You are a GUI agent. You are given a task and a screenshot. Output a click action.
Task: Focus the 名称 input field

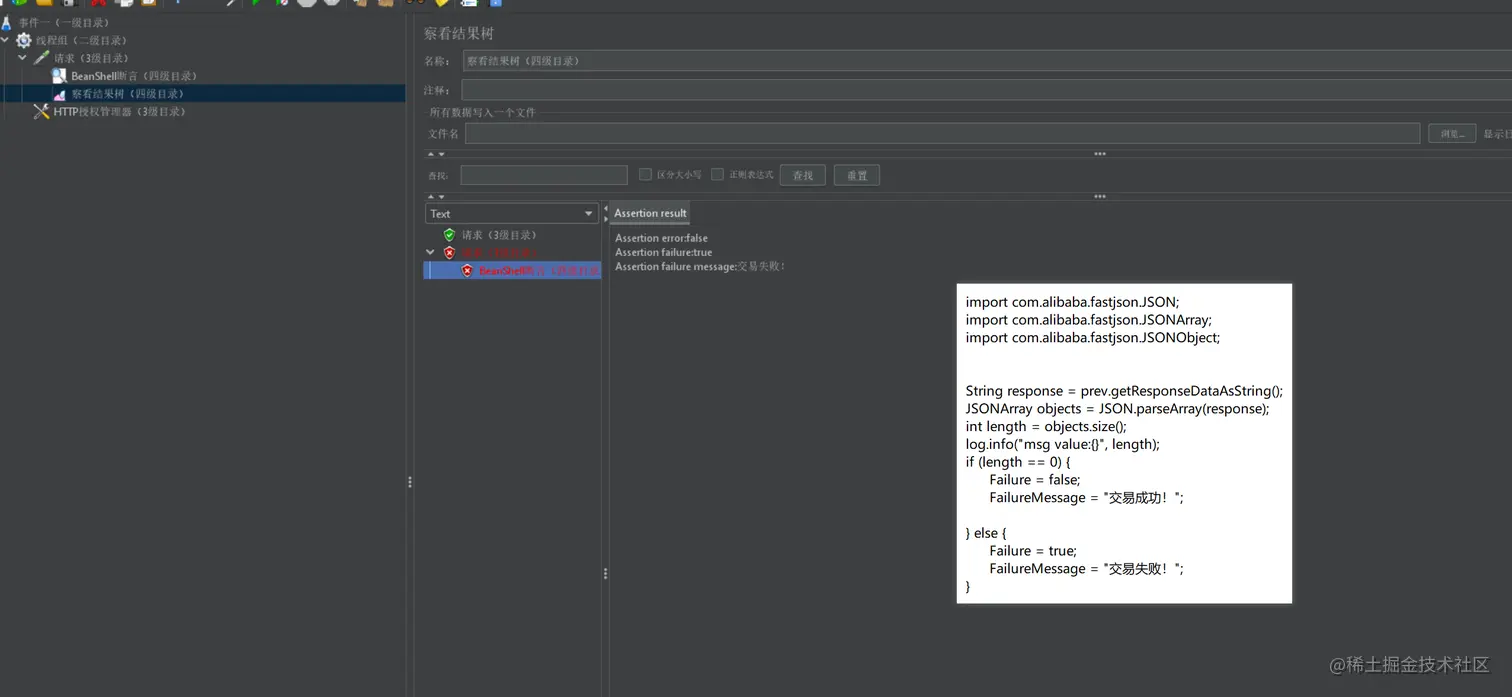tap(987, 61)
